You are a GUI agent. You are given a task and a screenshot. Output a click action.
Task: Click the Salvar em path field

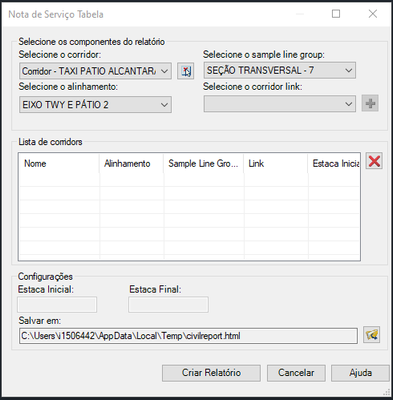click(x=188, y=336)
